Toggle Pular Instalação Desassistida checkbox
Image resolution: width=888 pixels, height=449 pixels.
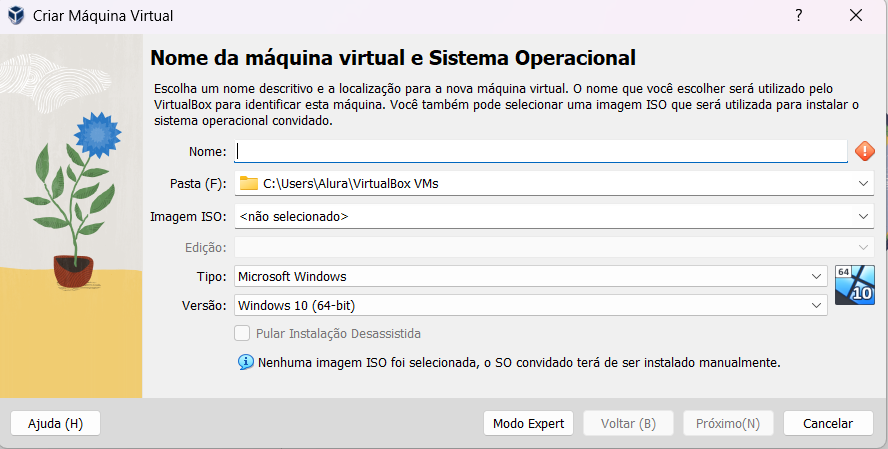(x=242, y=333)
